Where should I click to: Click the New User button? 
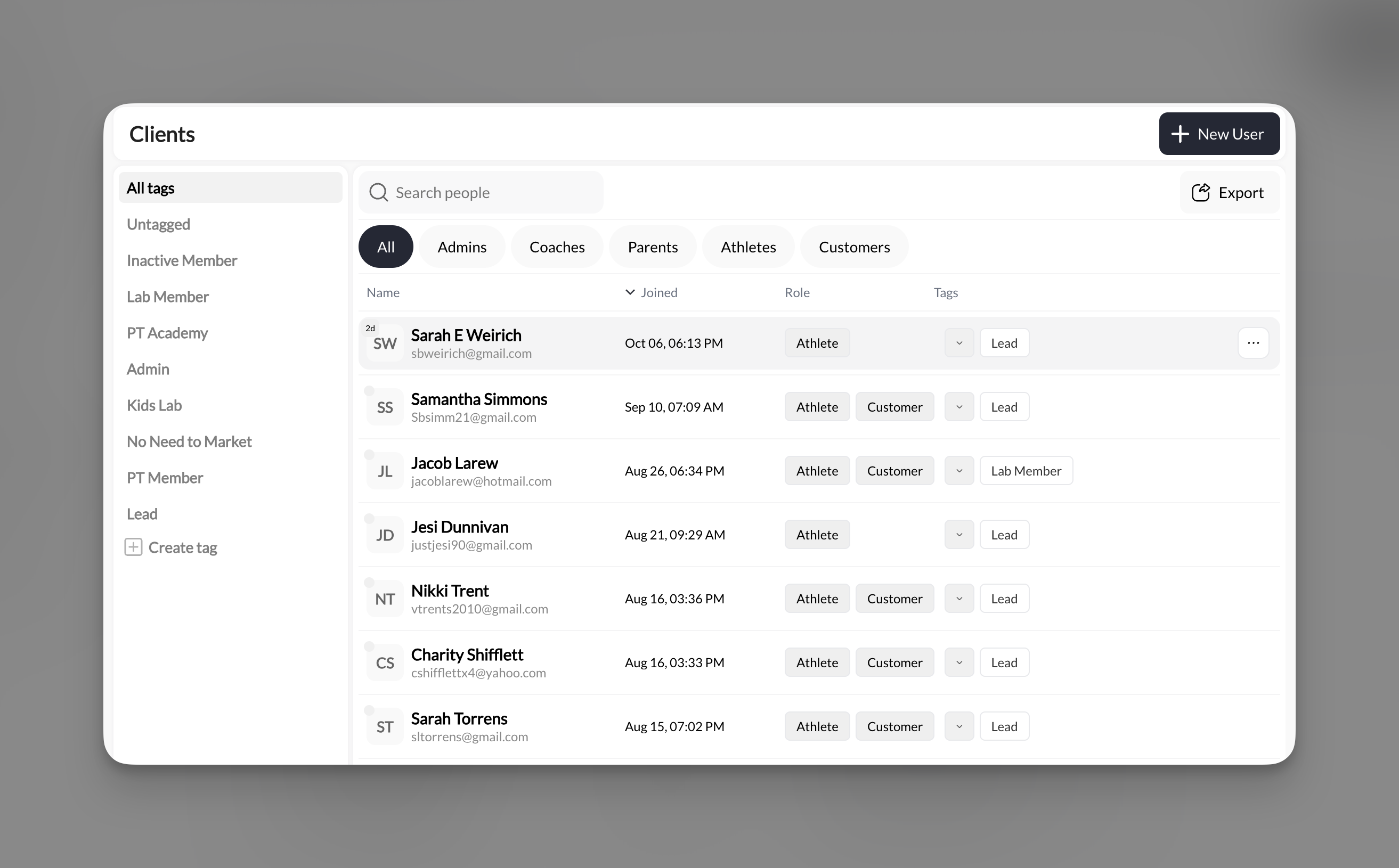coord(1219,134)
